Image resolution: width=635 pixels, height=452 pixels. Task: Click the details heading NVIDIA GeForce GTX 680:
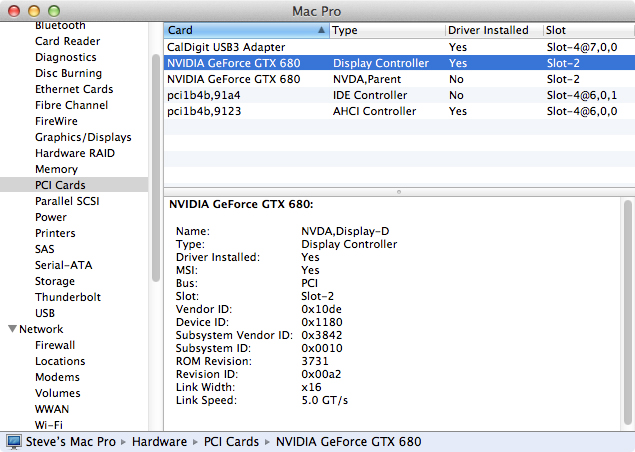click(x=241, y=204)
